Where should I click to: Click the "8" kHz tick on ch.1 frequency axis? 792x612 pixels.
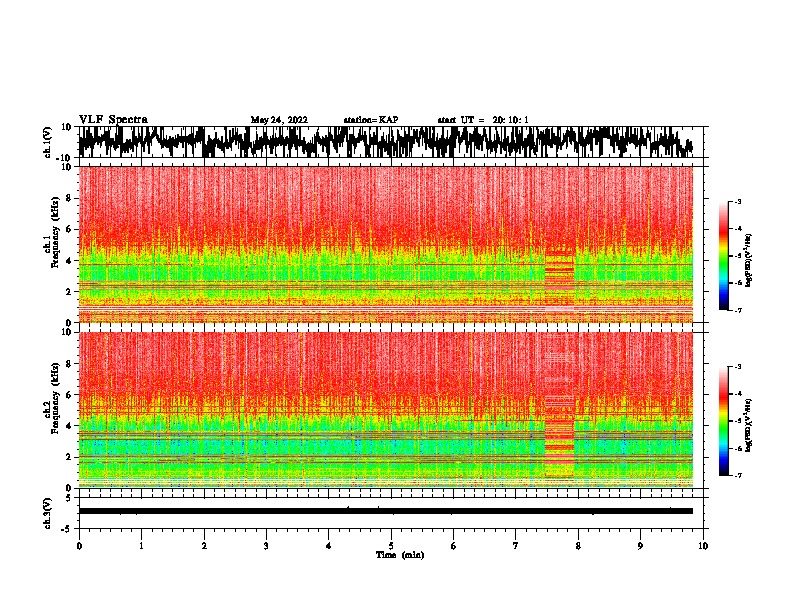point(69,198)
